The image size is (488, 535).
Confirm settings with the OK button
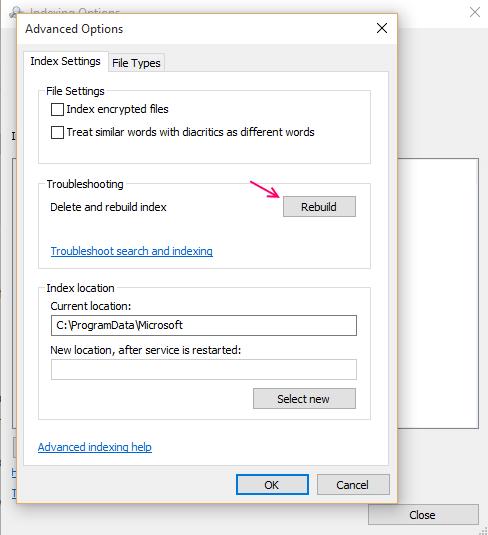click(272, 485)
